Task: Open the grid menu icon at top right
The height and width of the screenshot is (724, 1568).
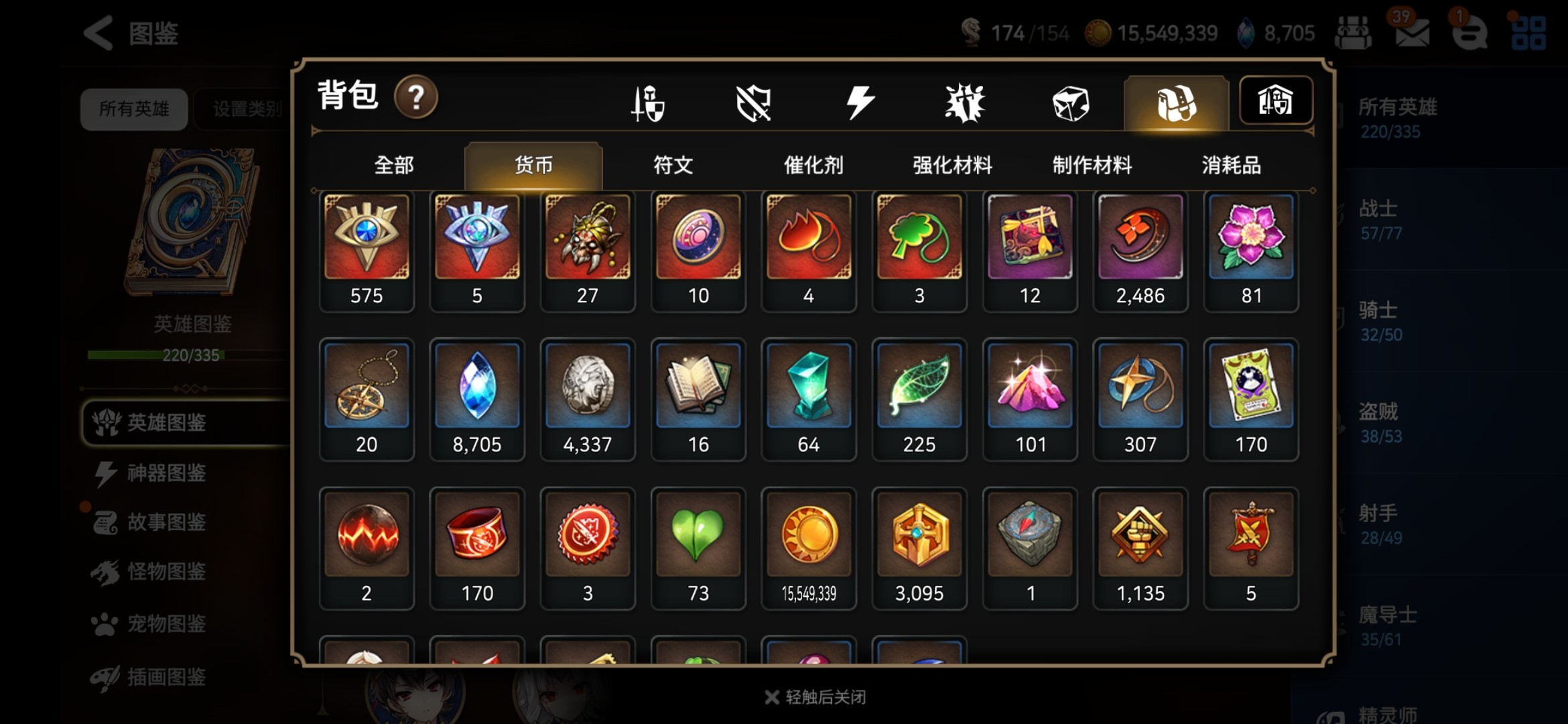Action: tap(1528, 32)
